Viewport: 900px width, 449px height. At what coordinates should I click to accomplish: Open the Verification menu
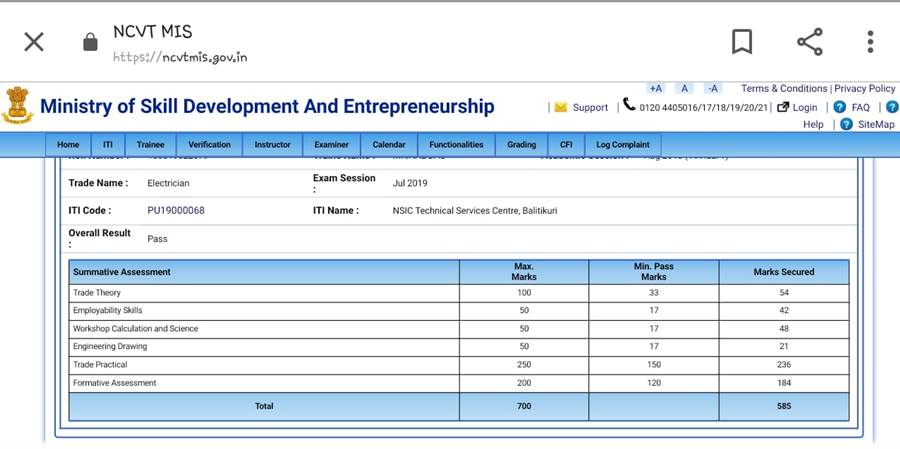click(x=210, y=145)
